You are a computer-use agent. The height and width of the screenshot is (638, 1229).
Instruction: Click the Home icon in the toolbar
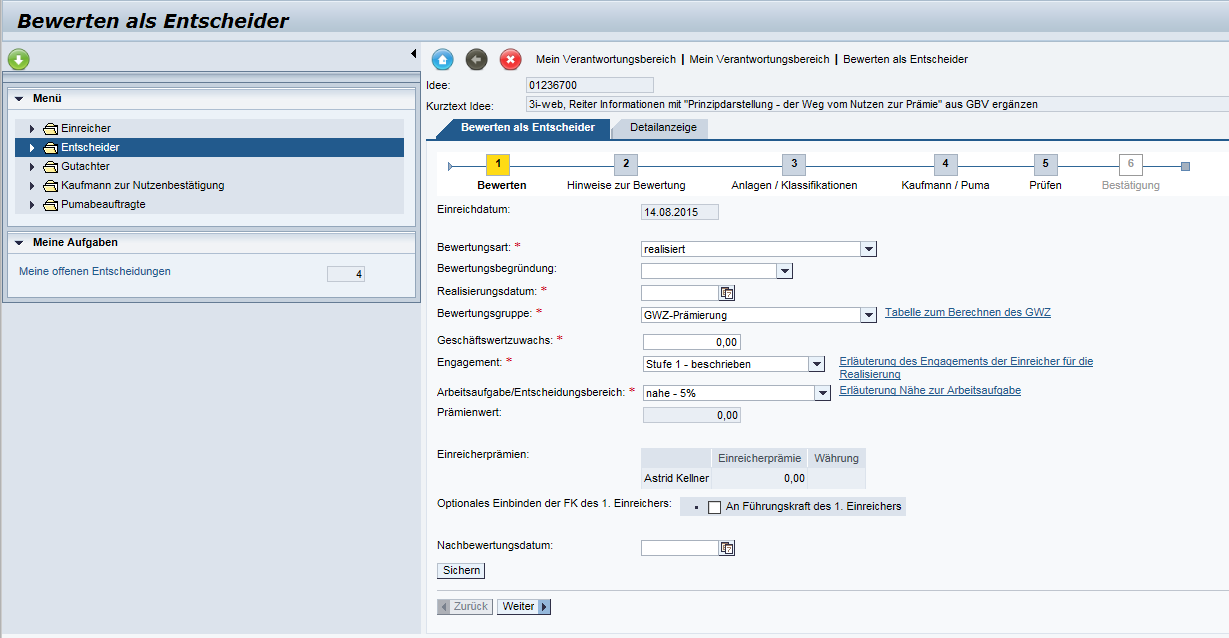click(442, 59)
